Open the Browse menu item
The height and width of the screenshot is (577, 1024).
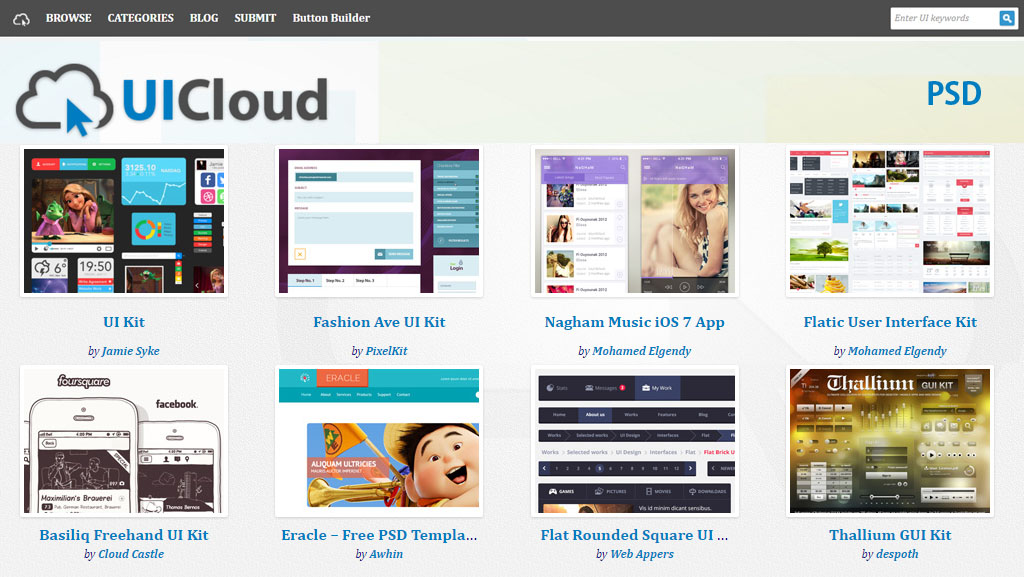(x=68, y=18)
